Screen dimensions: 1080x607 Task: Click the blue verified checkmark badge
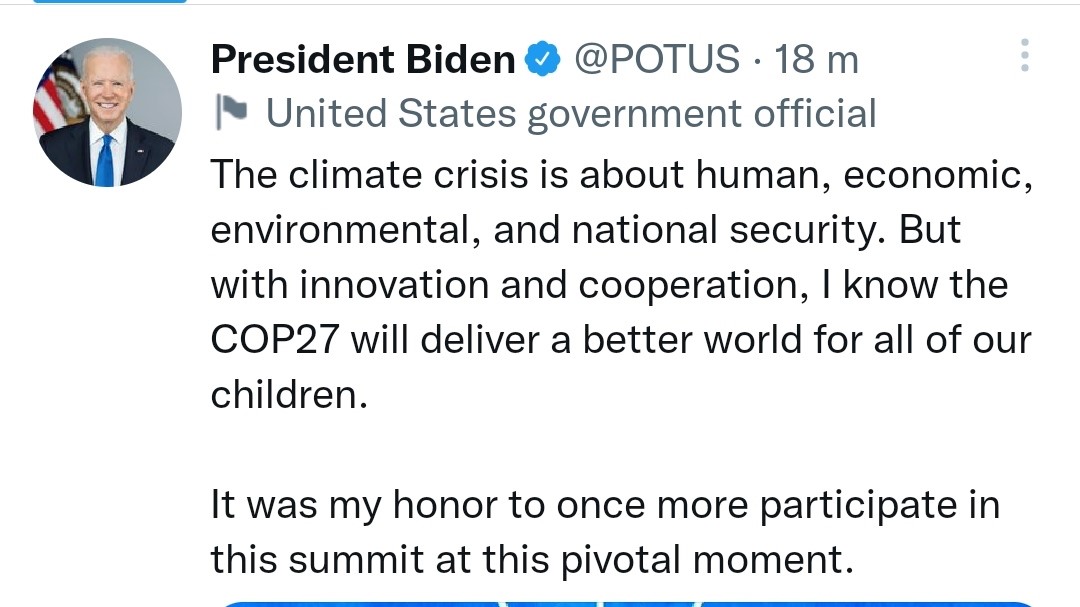(x=541, y=60)
